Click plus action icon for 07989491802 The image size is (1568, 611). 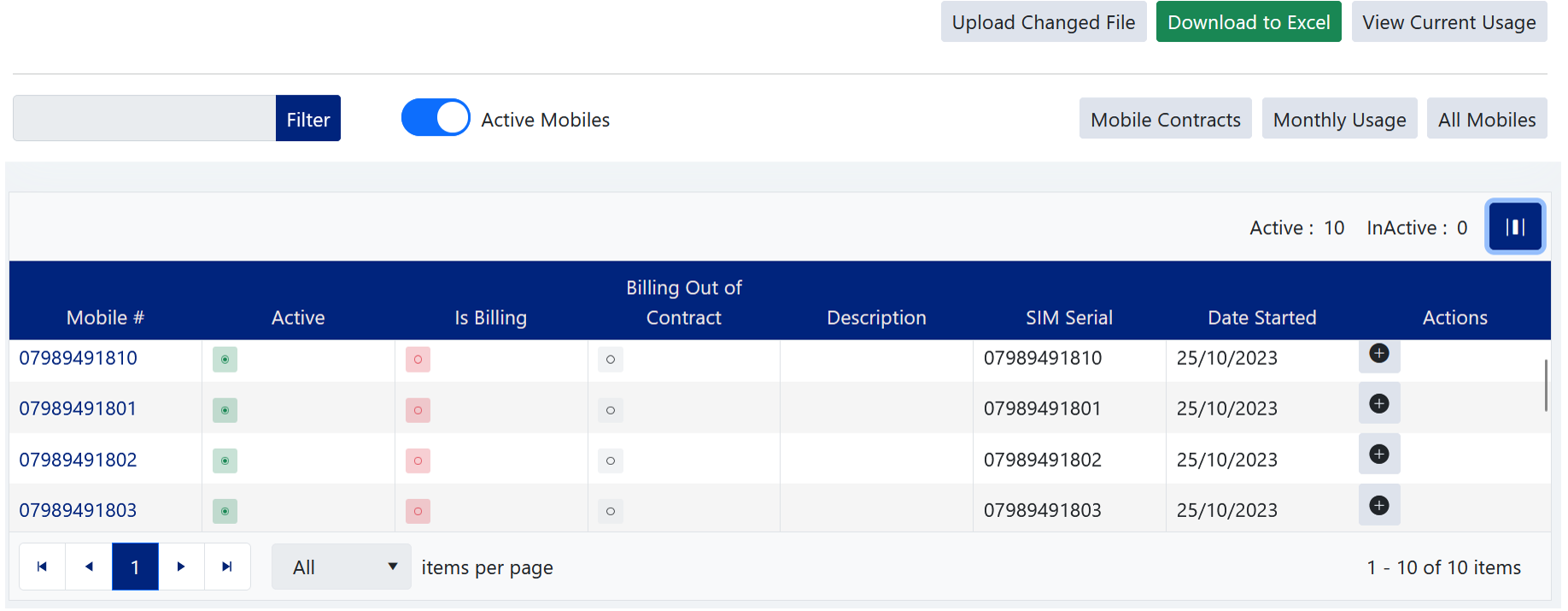[1378, 455]
